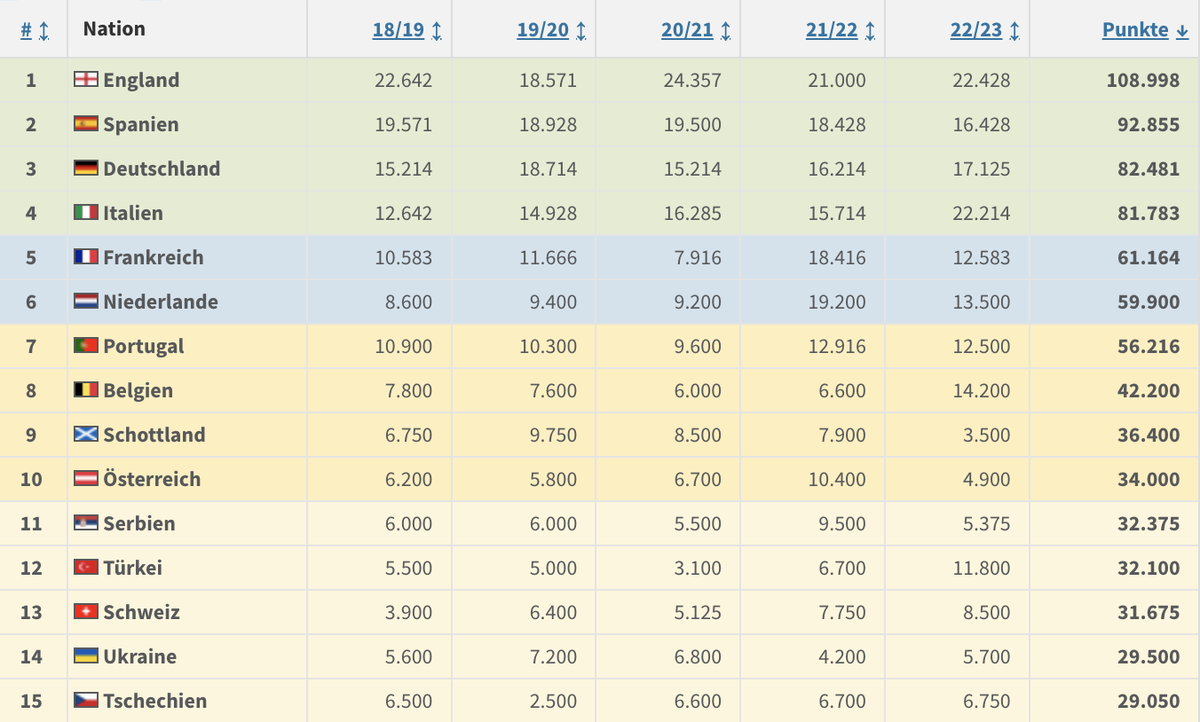
Task: Select the Niederlande nation name
Action: tap(160, 301)
